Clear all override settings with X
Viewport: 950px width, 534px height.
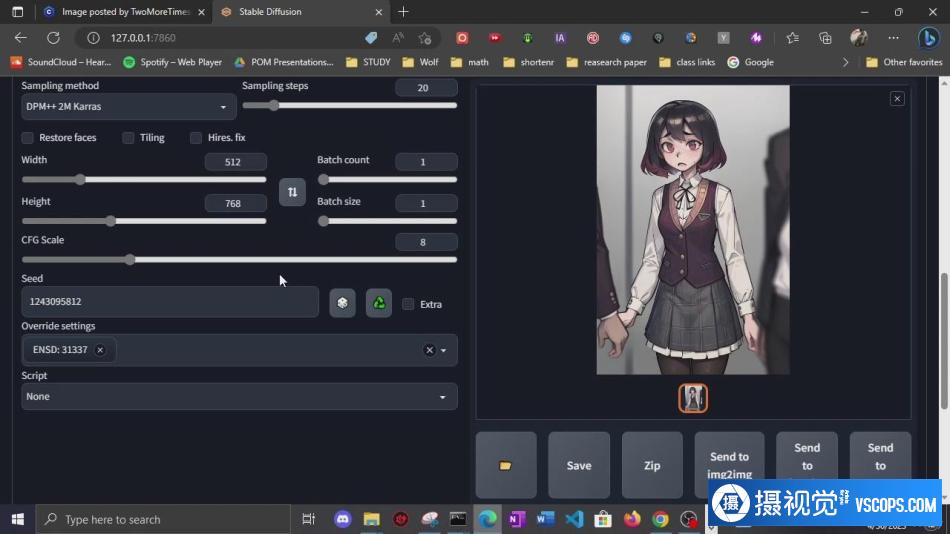coord(429,350)
